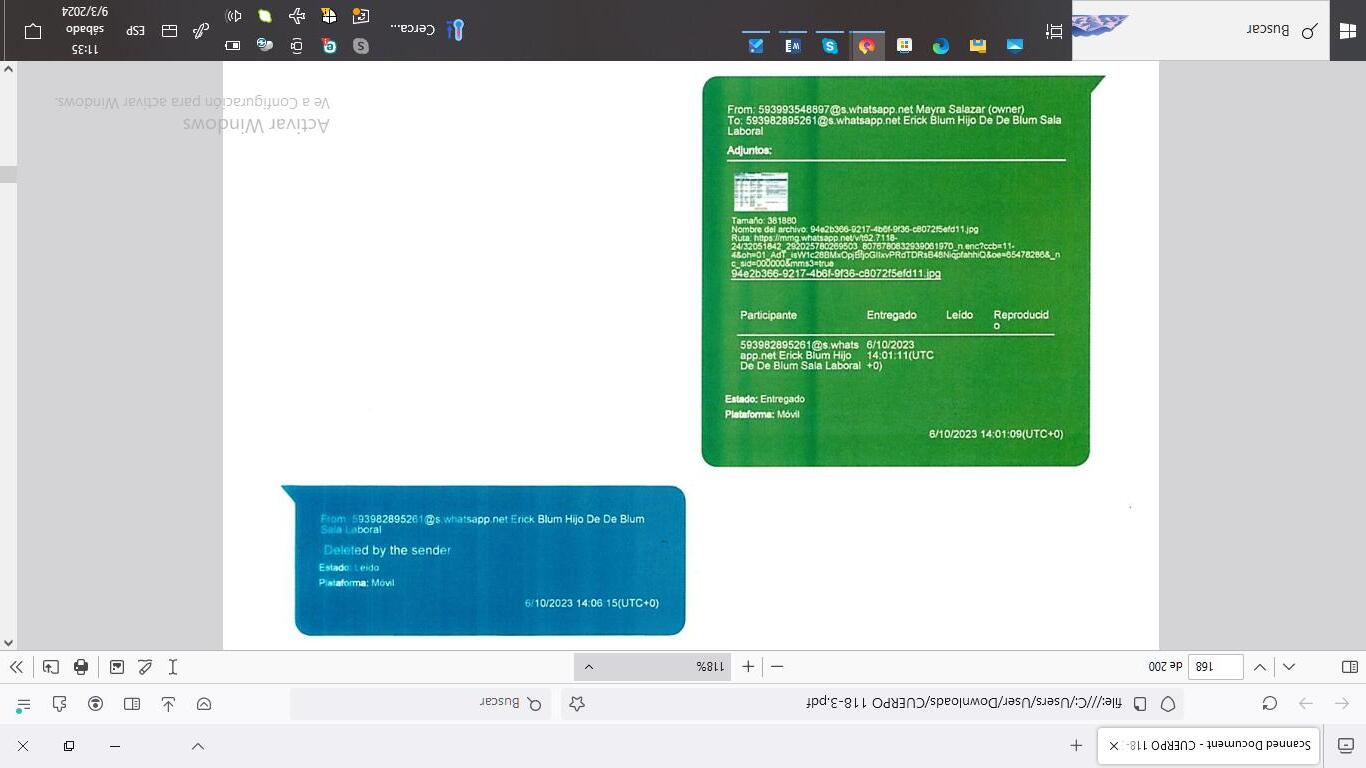This screenshot has height=768, width=1366.
Task: Click 'Estado: Leído' in blue message
Action: tap(349, 568)
